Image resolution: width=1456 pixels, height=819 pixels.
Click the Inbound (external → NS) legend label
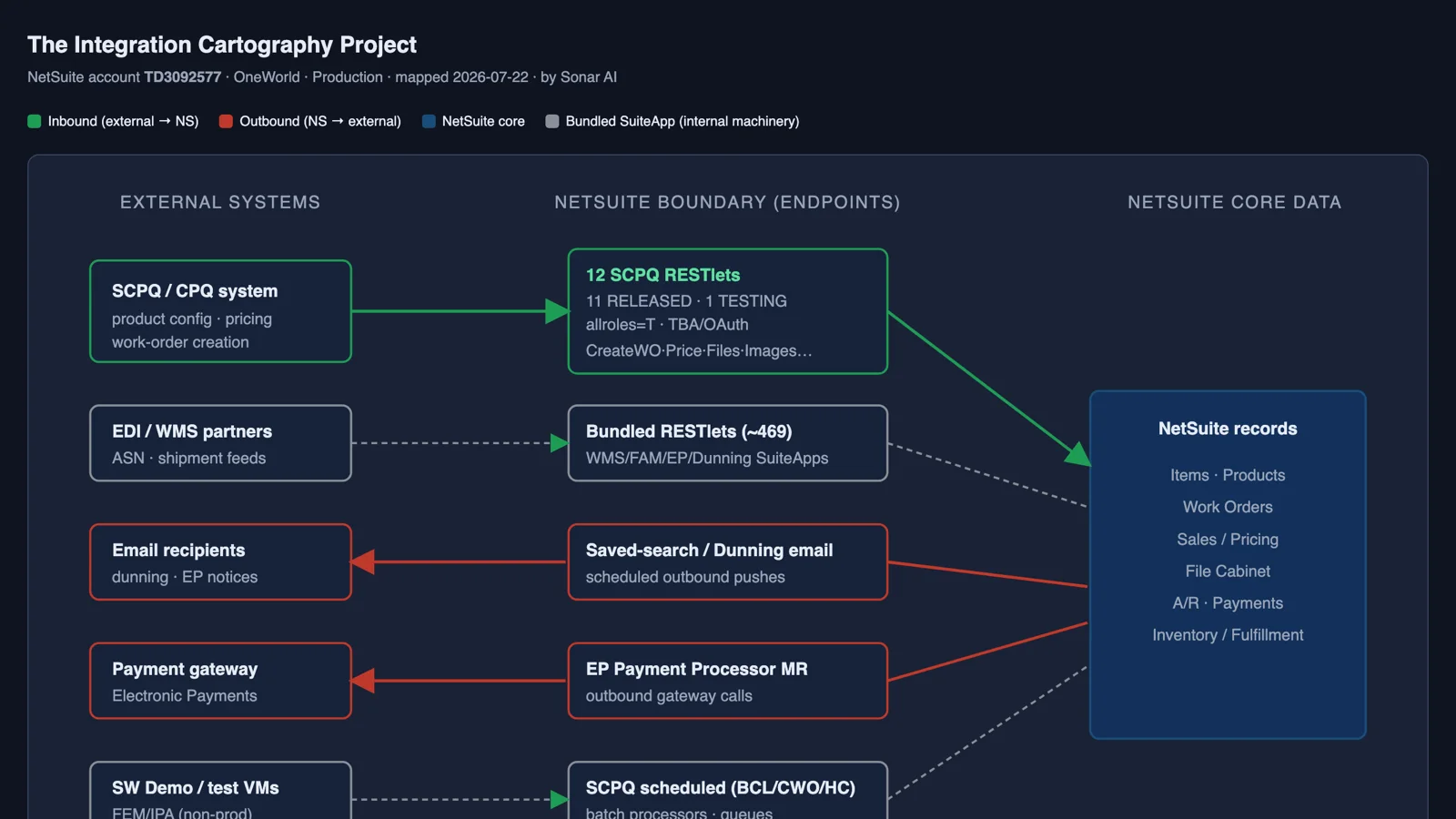[x=123, y=121]
